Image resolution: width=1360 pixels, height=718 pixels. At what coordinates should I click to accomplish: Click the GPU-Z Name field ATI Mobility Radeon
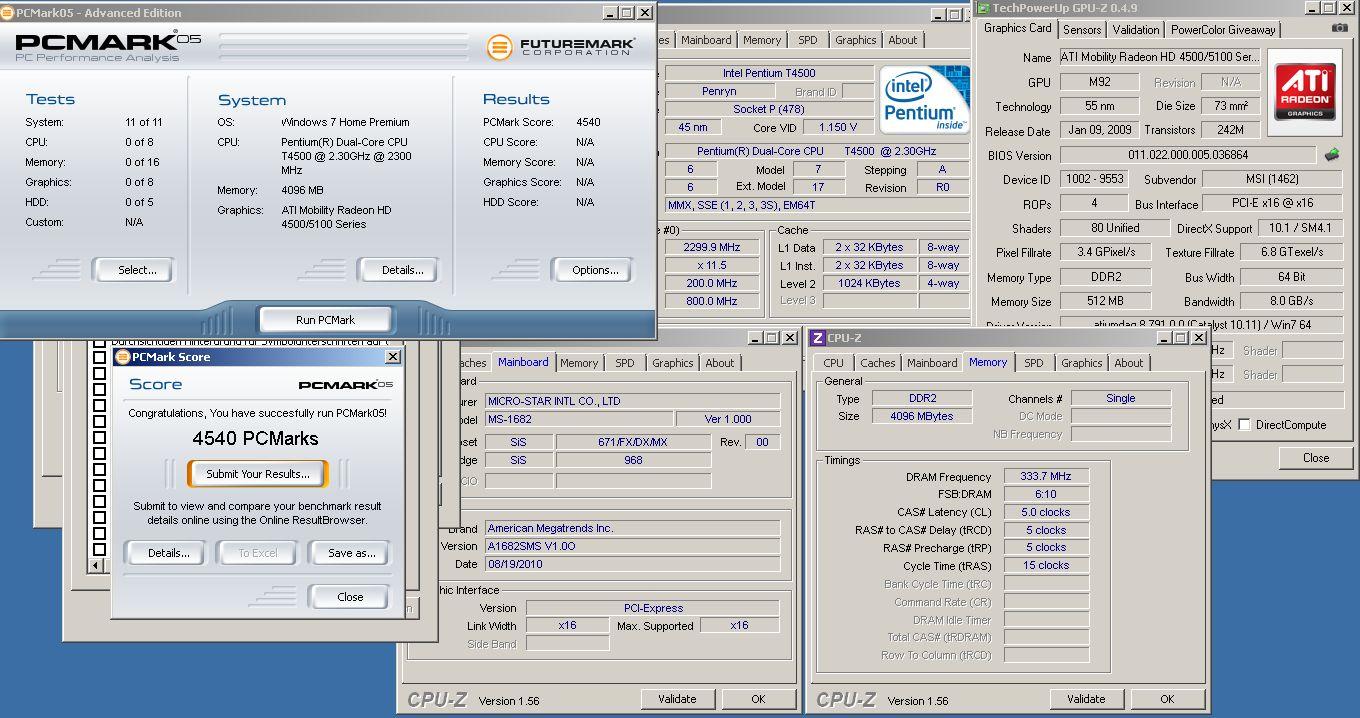(x=1161, y=57)
